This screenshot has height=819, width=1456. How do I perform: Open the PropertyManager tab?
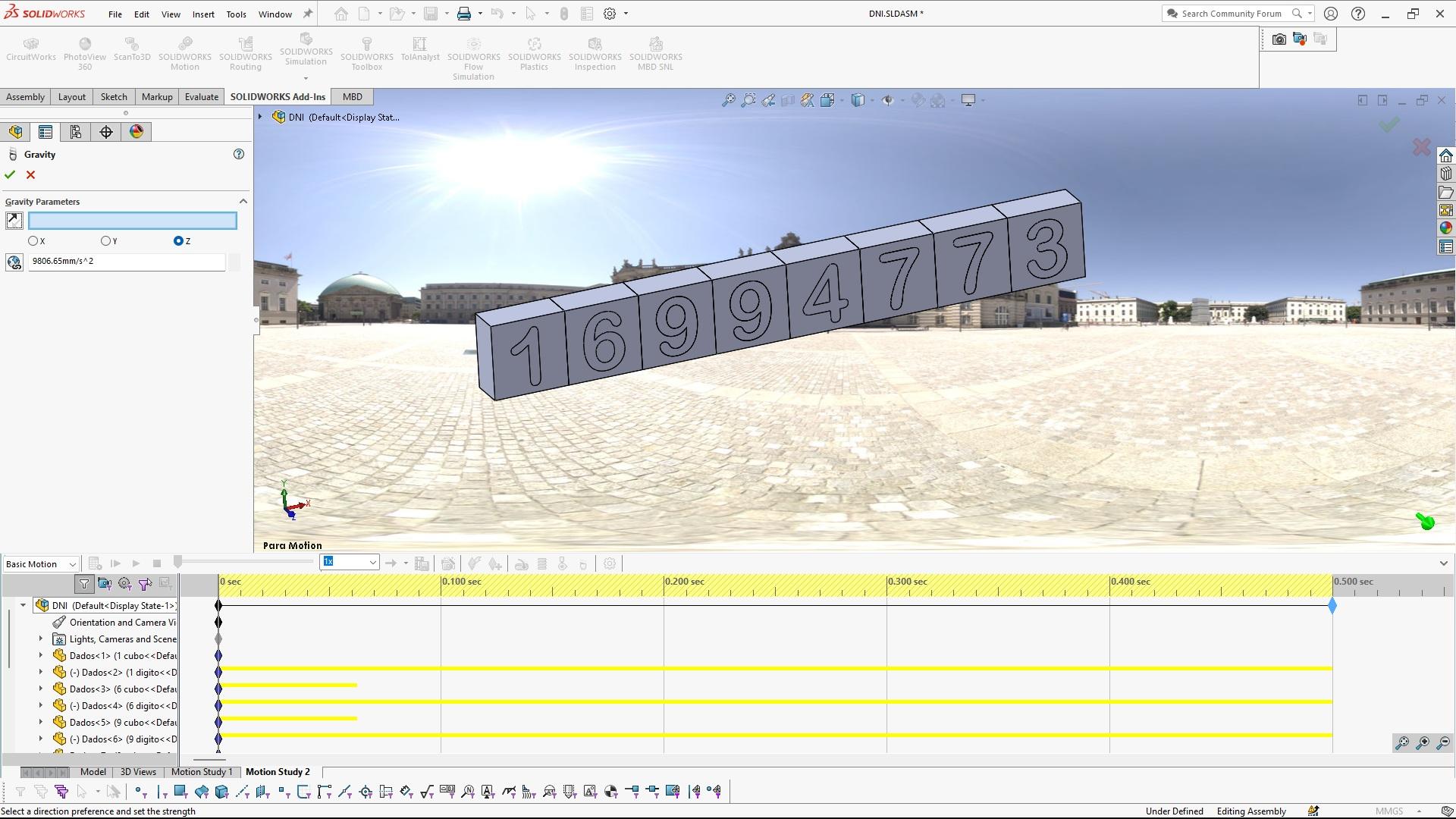pos(45,132)
